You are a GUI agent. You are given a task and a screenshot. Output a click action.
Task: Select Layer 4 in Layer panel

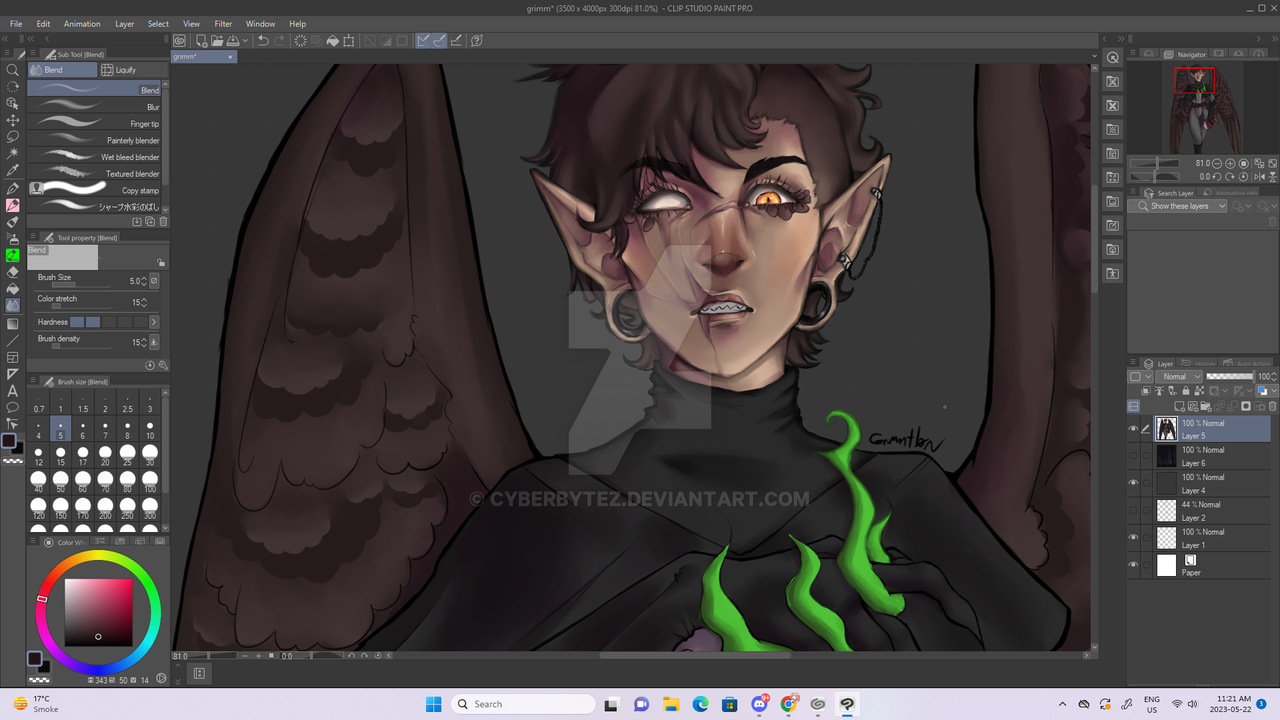[x=1213, y=483]
